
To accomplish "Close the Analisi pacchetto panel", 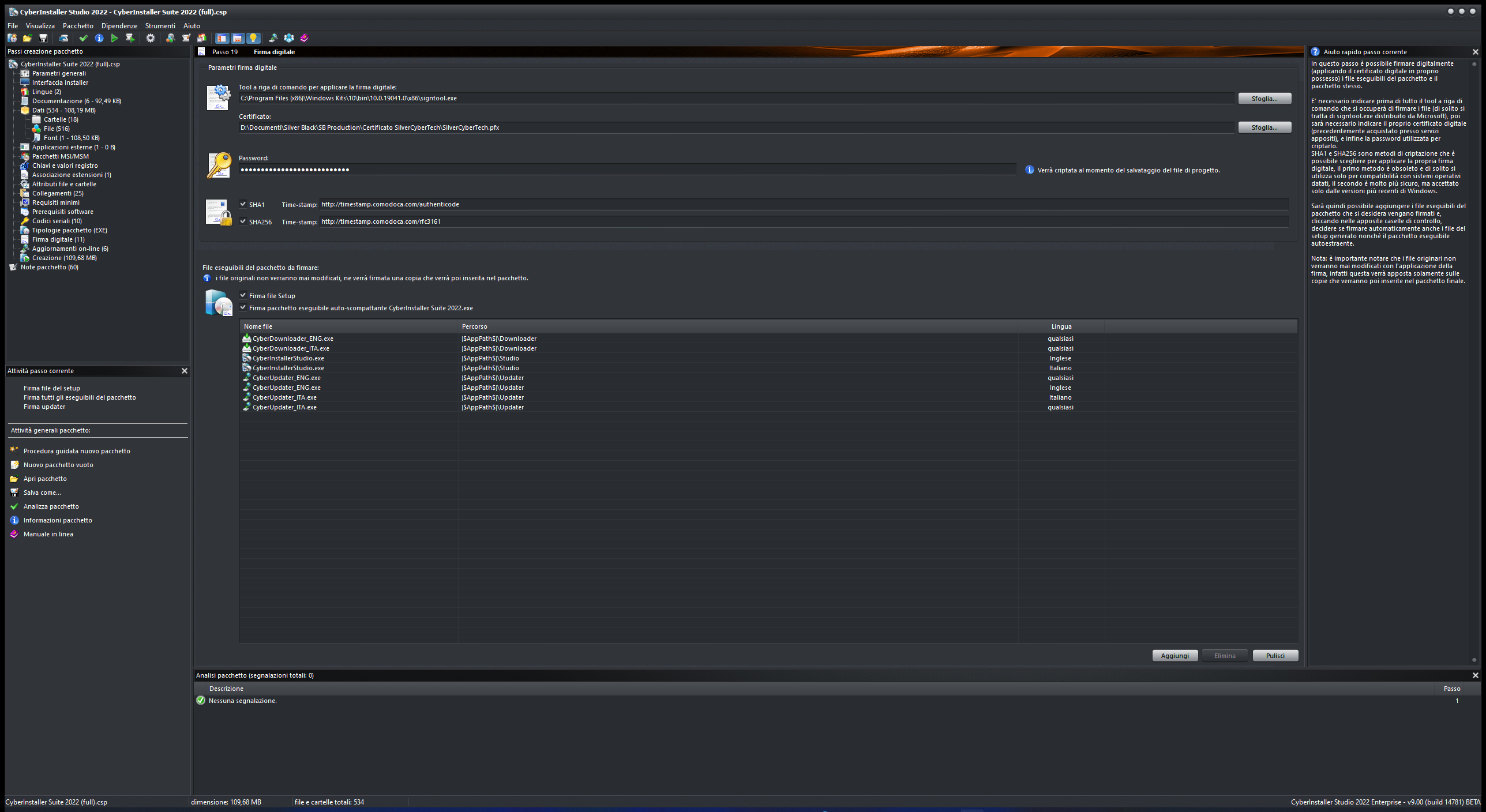I will pos(1475,675).
